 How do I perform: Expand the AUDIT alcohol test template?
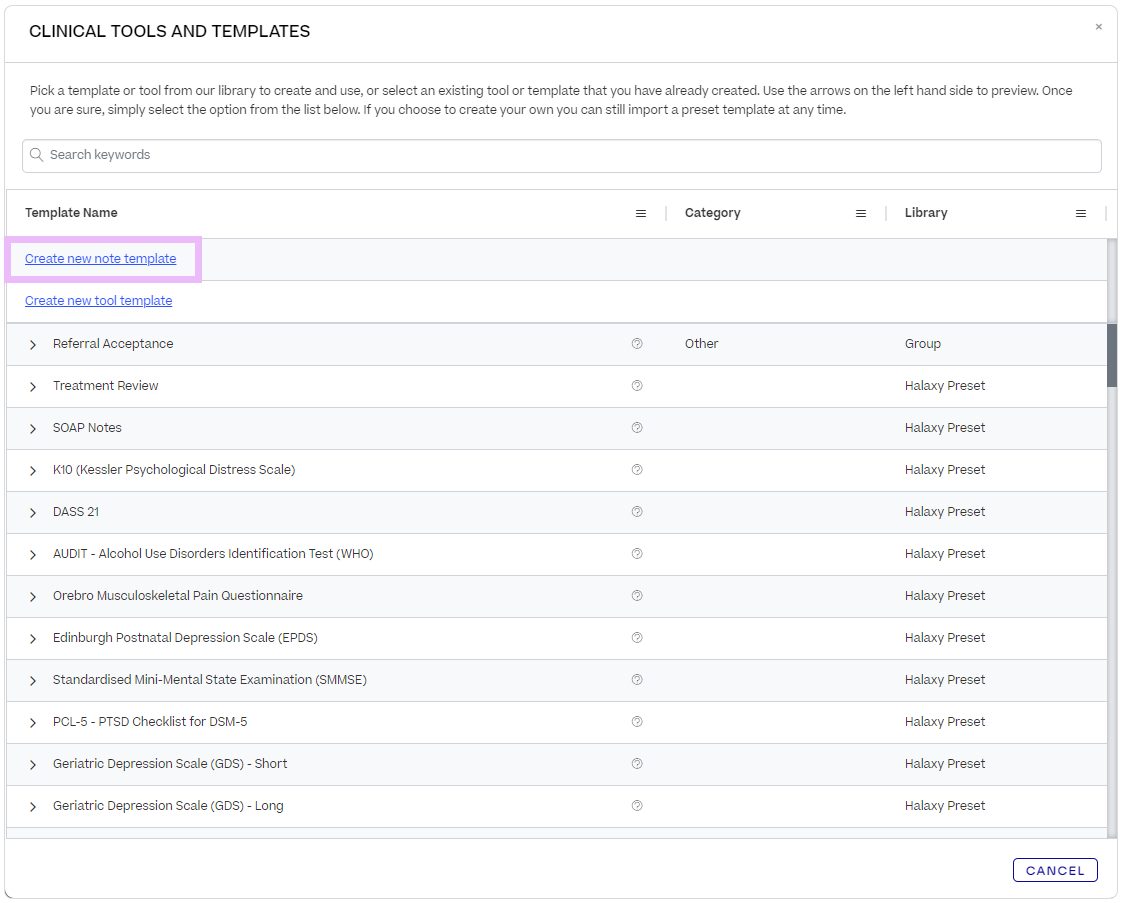point(33,553)
